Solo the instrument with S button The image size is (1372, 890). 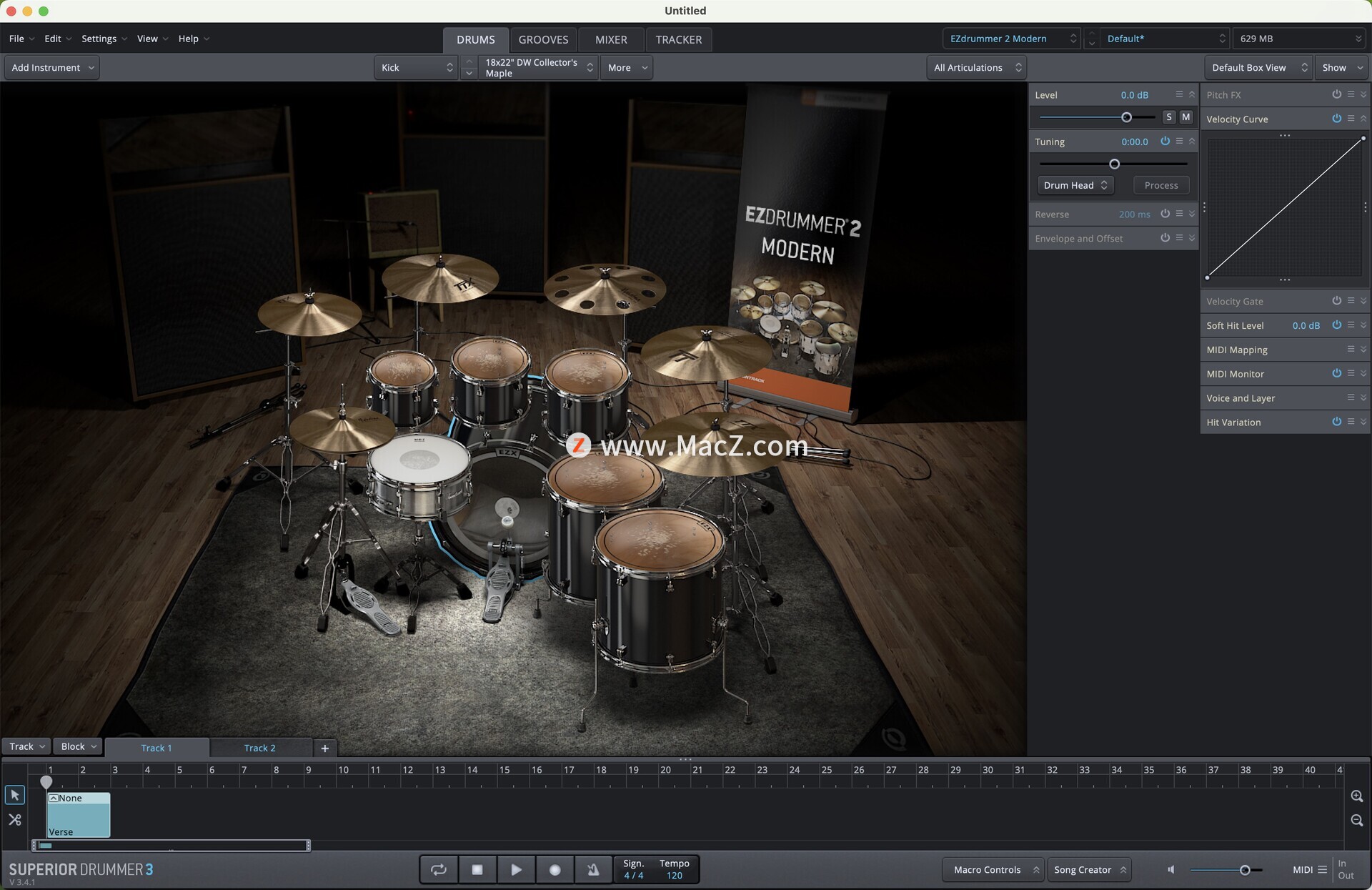(1169, 117)
